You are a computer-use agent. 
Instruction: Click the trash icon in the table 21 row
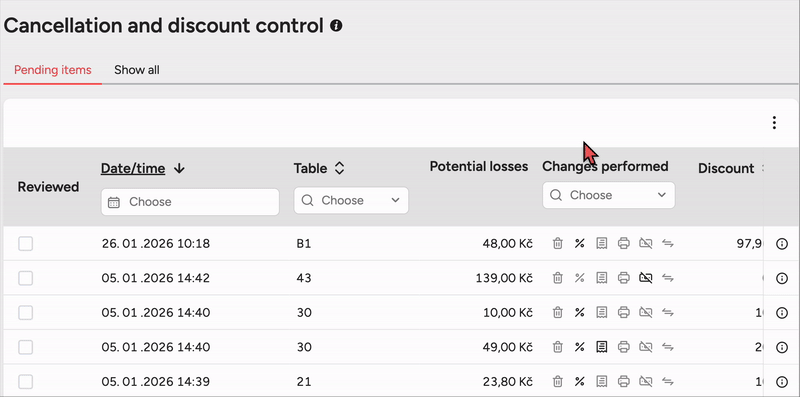(558, 381)
